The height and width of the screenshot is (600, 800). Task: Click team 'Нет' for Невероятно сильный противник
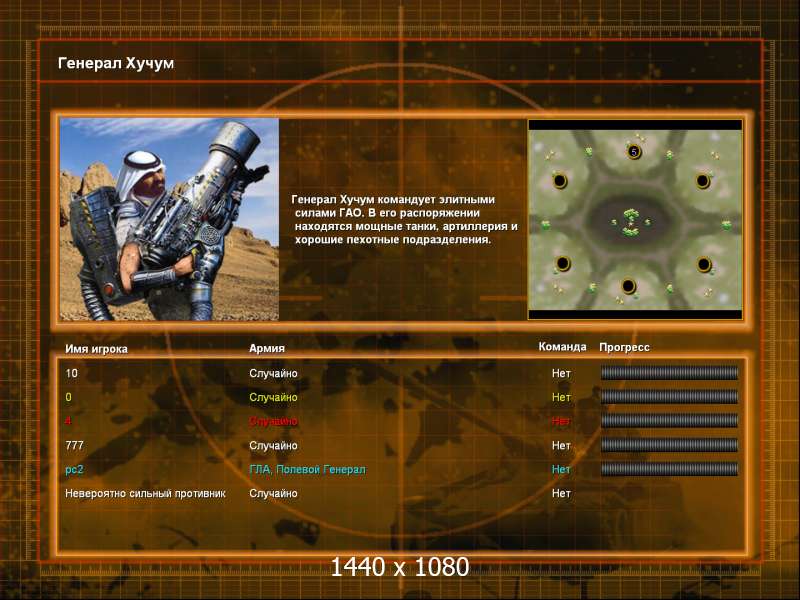(x=561, y=493)
